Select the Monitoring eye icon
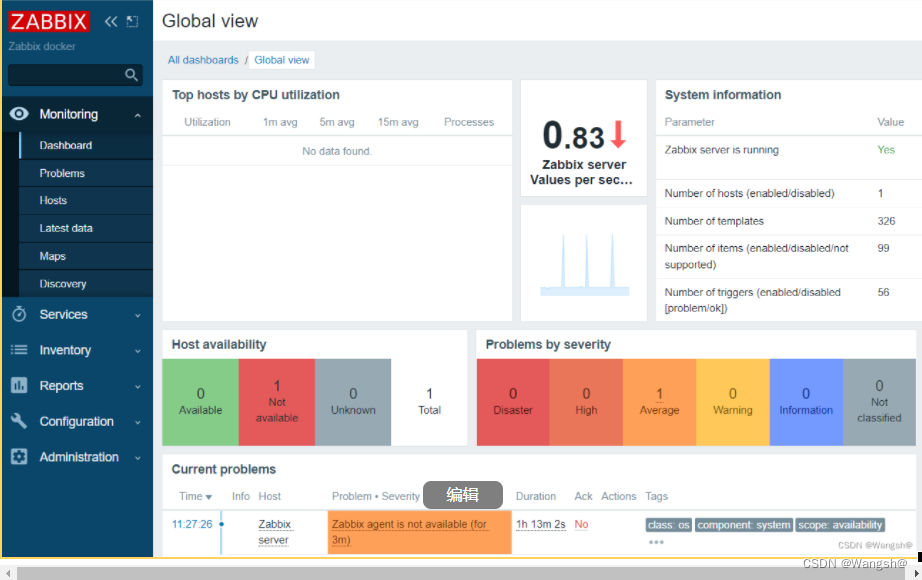 click(x=21, y=113)
